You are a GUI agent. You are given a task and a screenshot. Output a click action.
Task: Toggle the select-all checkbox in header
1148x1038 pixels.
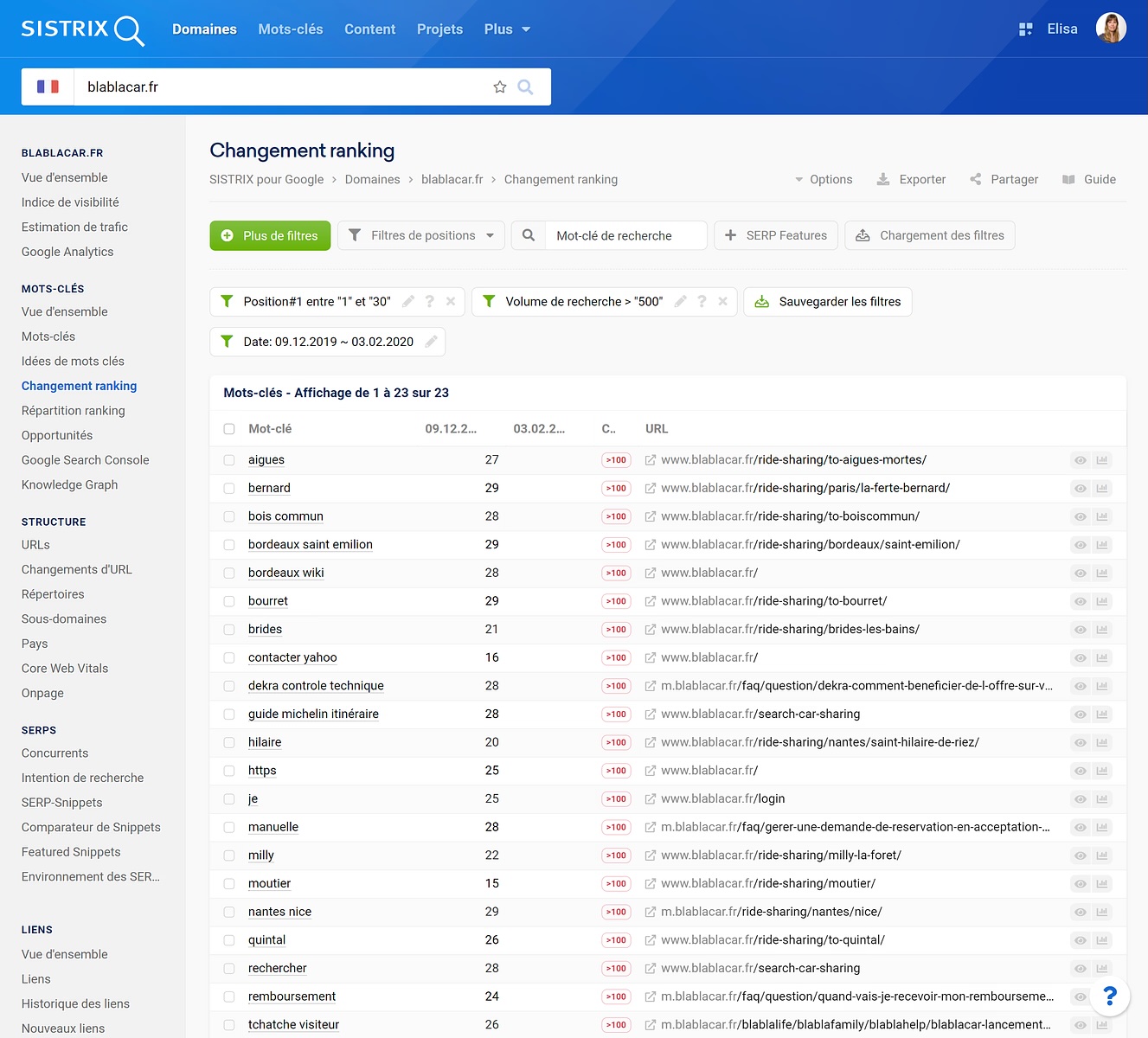click(x=229, y=429)
